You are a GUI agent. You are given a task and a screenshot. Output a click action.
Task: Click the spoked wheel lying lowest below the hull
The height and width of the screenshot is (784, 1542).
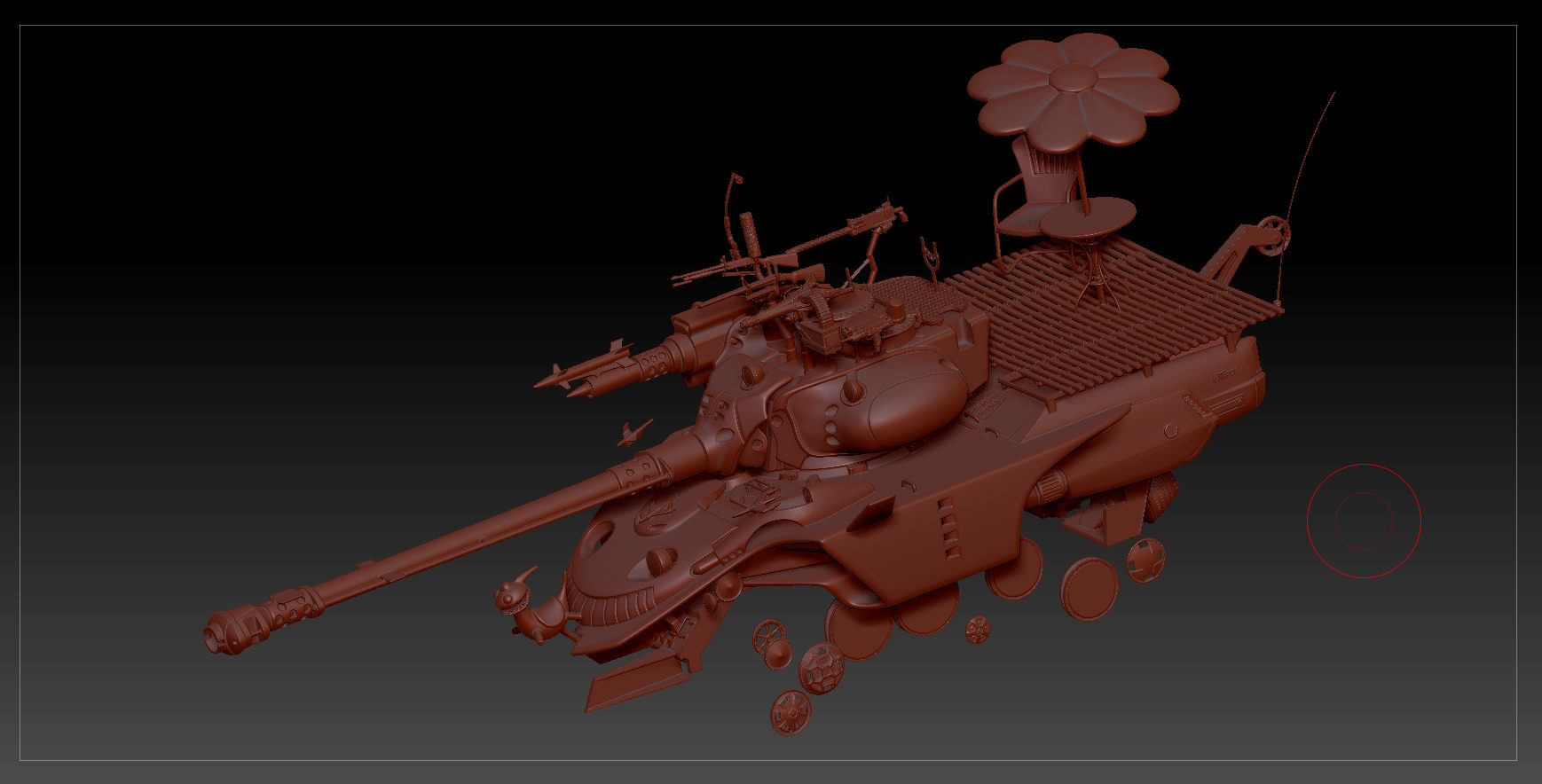790,712
